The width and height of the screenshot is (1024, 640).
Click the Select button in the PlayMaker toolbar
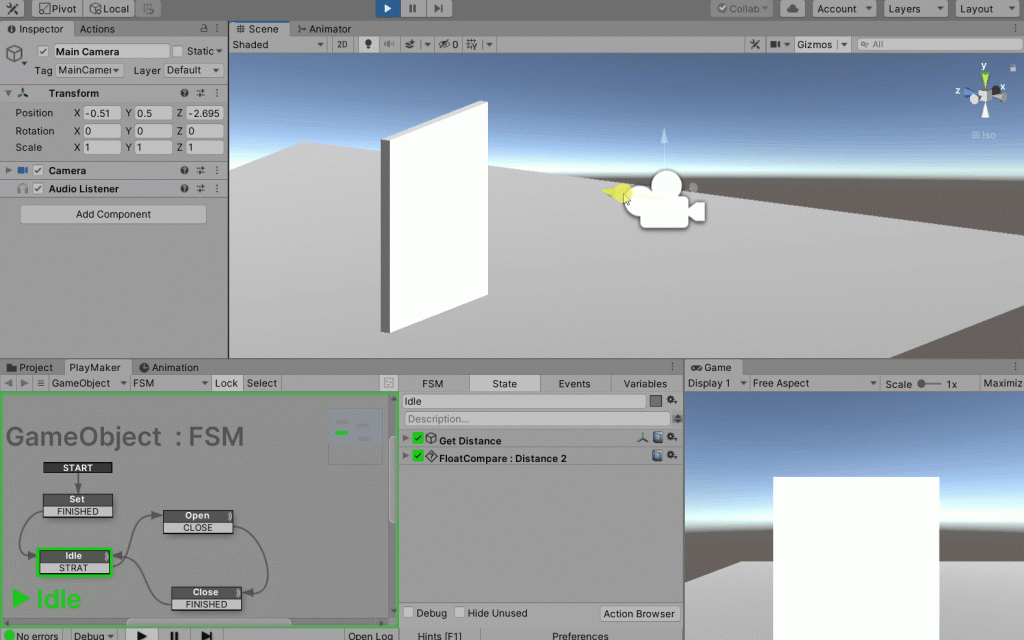point(261,383)
